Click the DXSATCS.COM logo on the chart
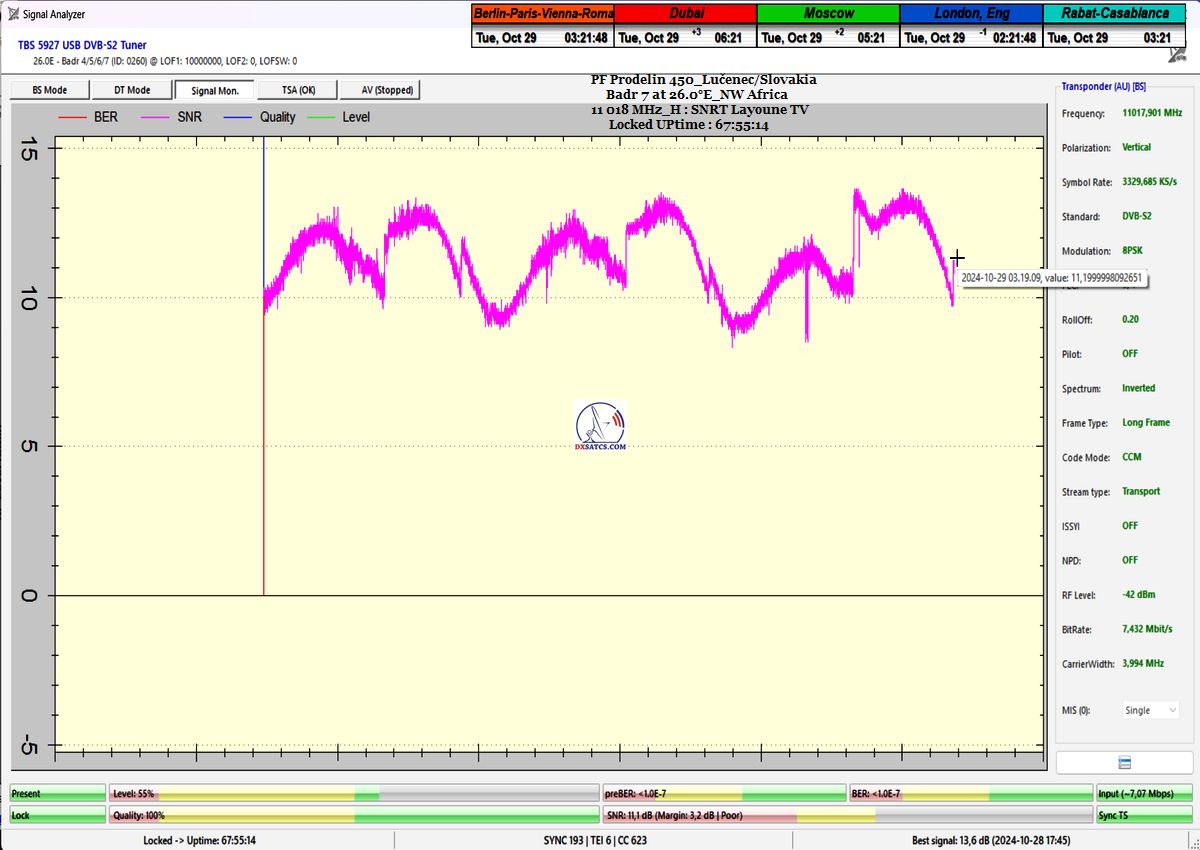This screenshot has height=850, width=1200. [600, 427]
